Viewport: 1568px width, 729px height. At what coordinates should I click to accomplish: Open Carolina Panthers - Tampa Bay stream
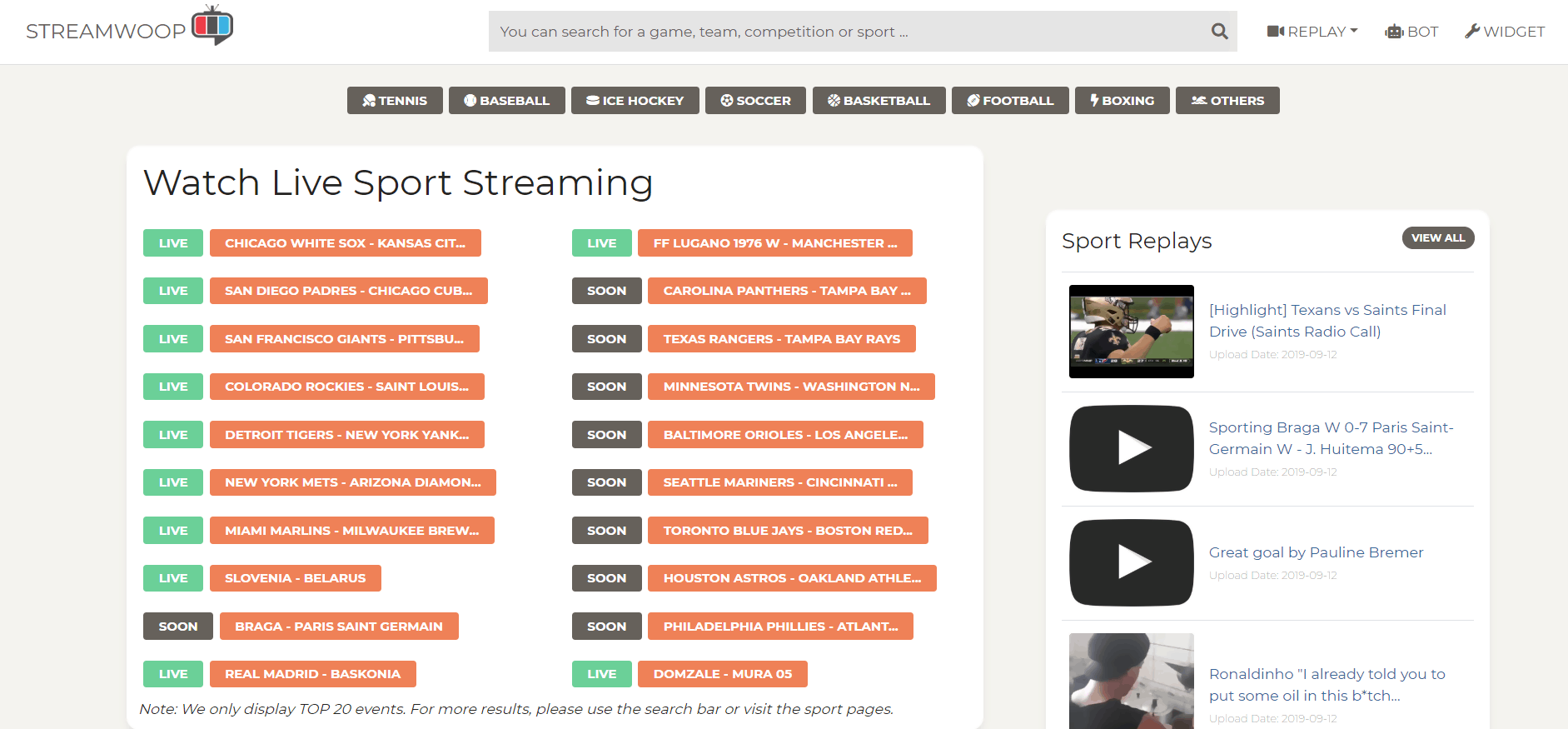(x=787, y=291)
